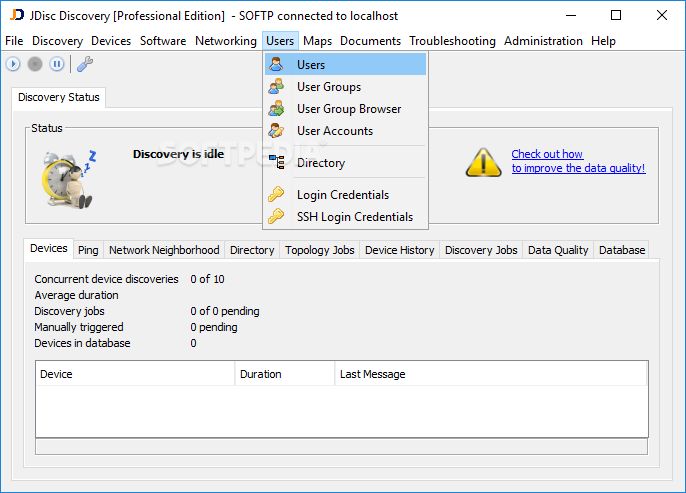Switch to the Discovery Jobs tab
Image resolution: width=686 pixels, height=493 pixels.
tap(481, 250)
